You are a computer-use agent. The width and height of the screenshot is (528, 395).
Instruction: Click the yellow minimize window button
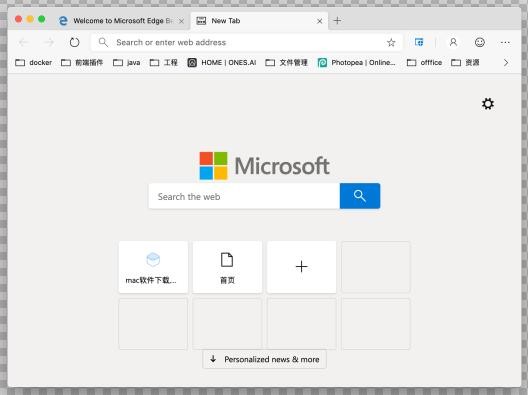30,19
